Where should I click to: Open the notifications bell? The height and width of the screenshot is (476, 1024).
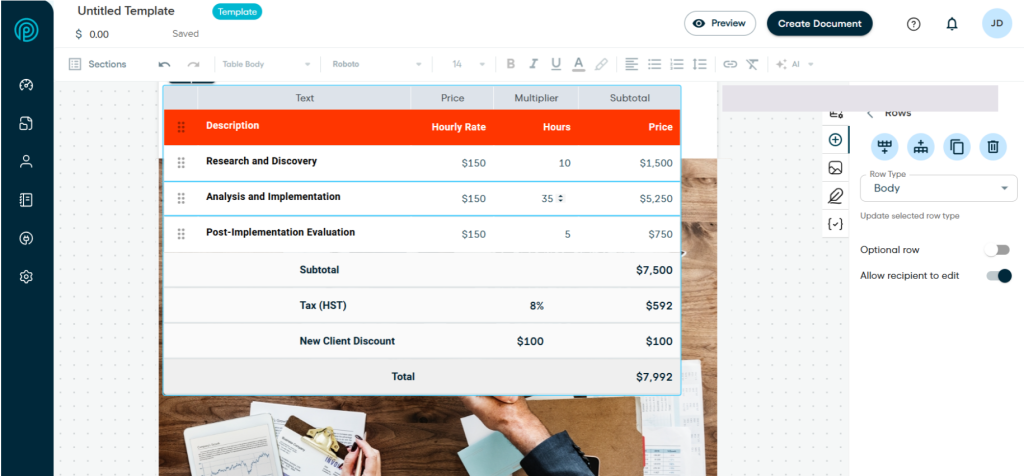pyautogui.click(x=952, y=24)
